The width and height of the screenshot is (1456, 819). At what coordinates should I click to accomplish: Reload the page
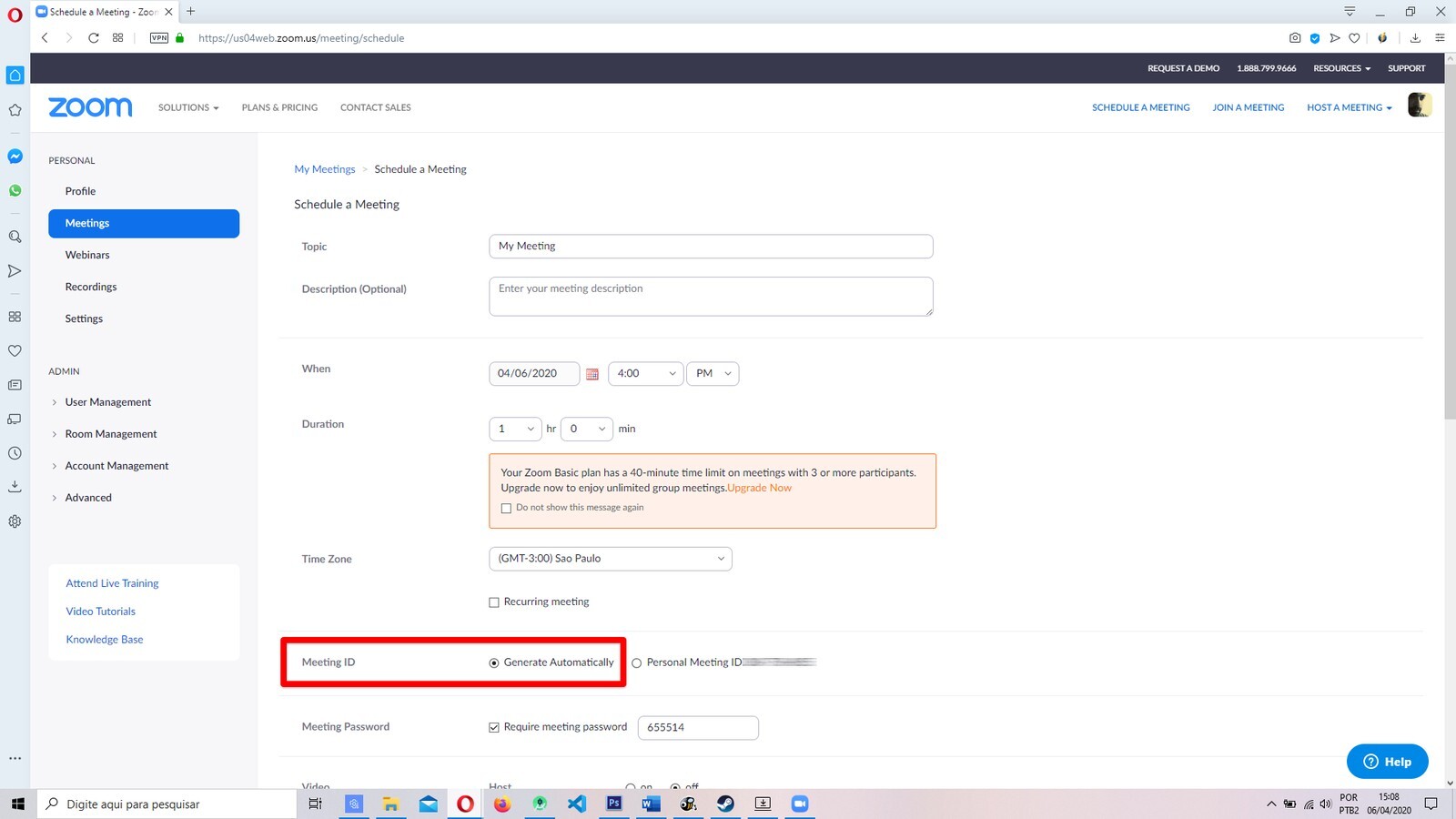(x=93, y=38)
